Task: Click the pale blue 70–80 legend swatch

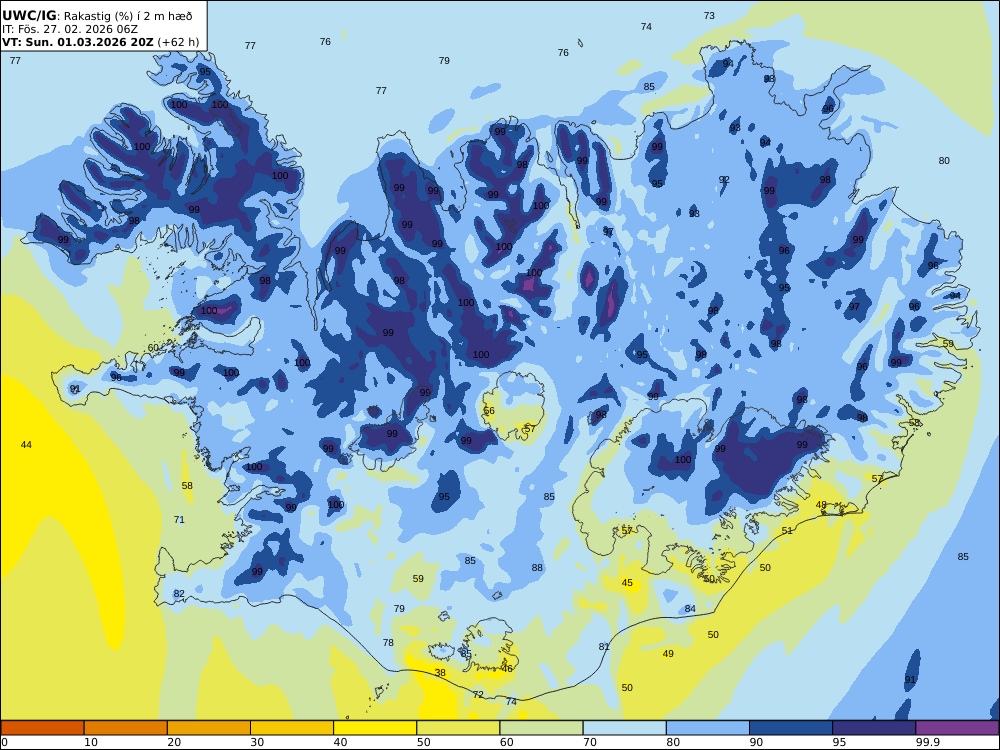Action: [624, 728]
